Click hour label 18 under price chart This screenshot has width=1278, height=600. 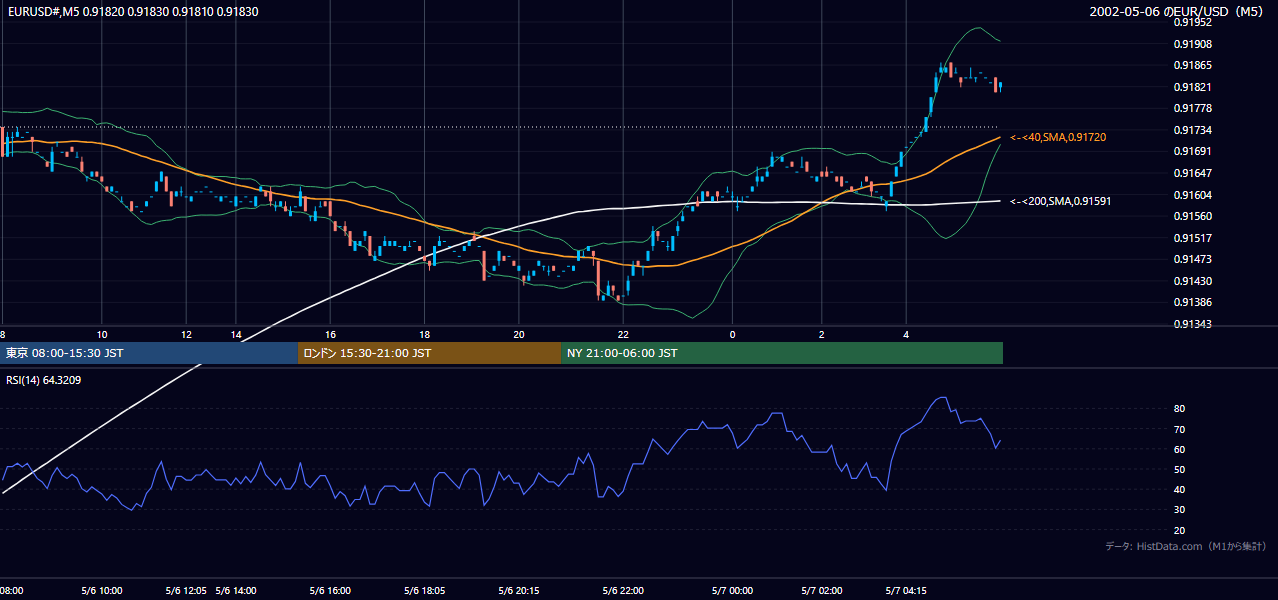[425, 334]
